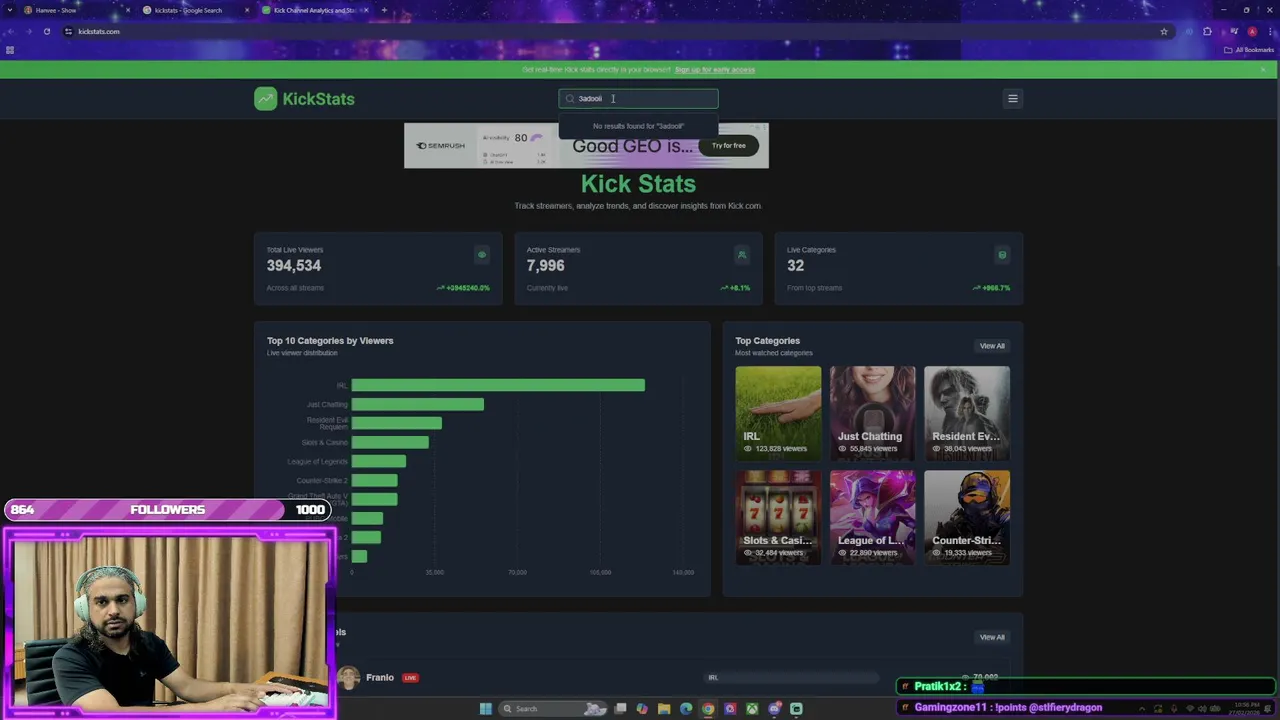View site information icon beside kickstats.com
The width and height of the screenshot is (1280, 720).
(68, 31)
